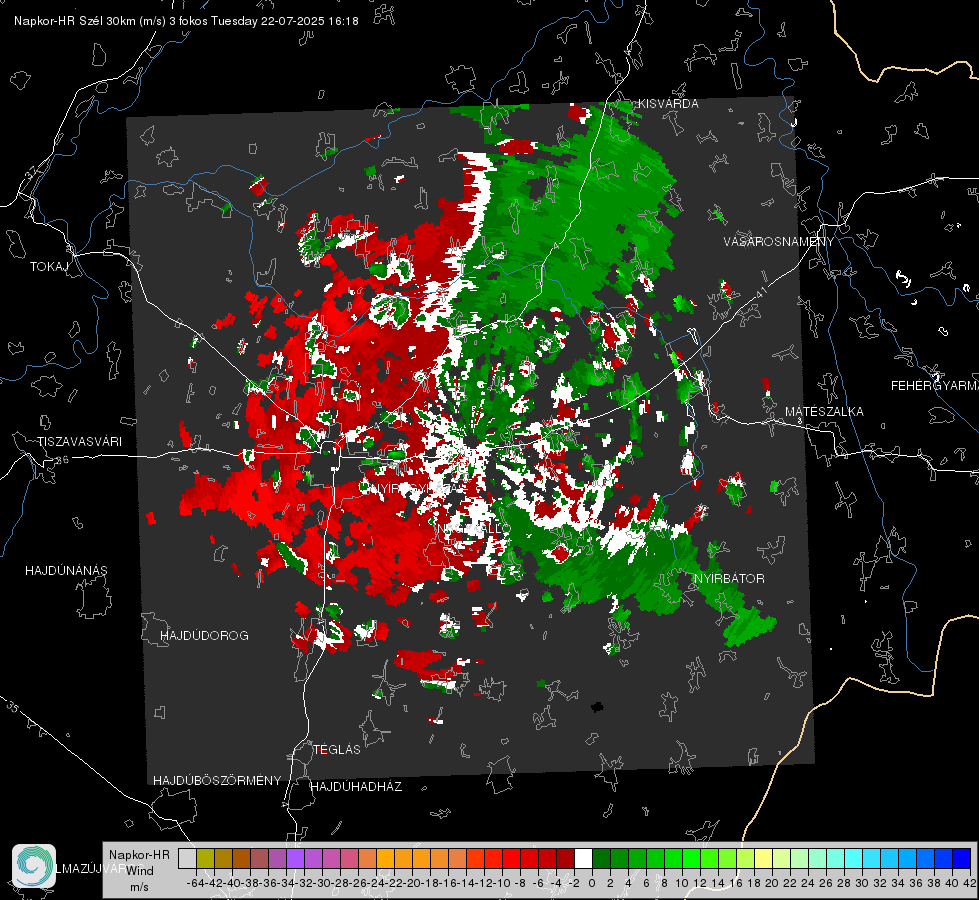Select the VÁSÁROSNAMÉNY city label
This screenshot has width=979, height=900.
[x=779, y=242]
